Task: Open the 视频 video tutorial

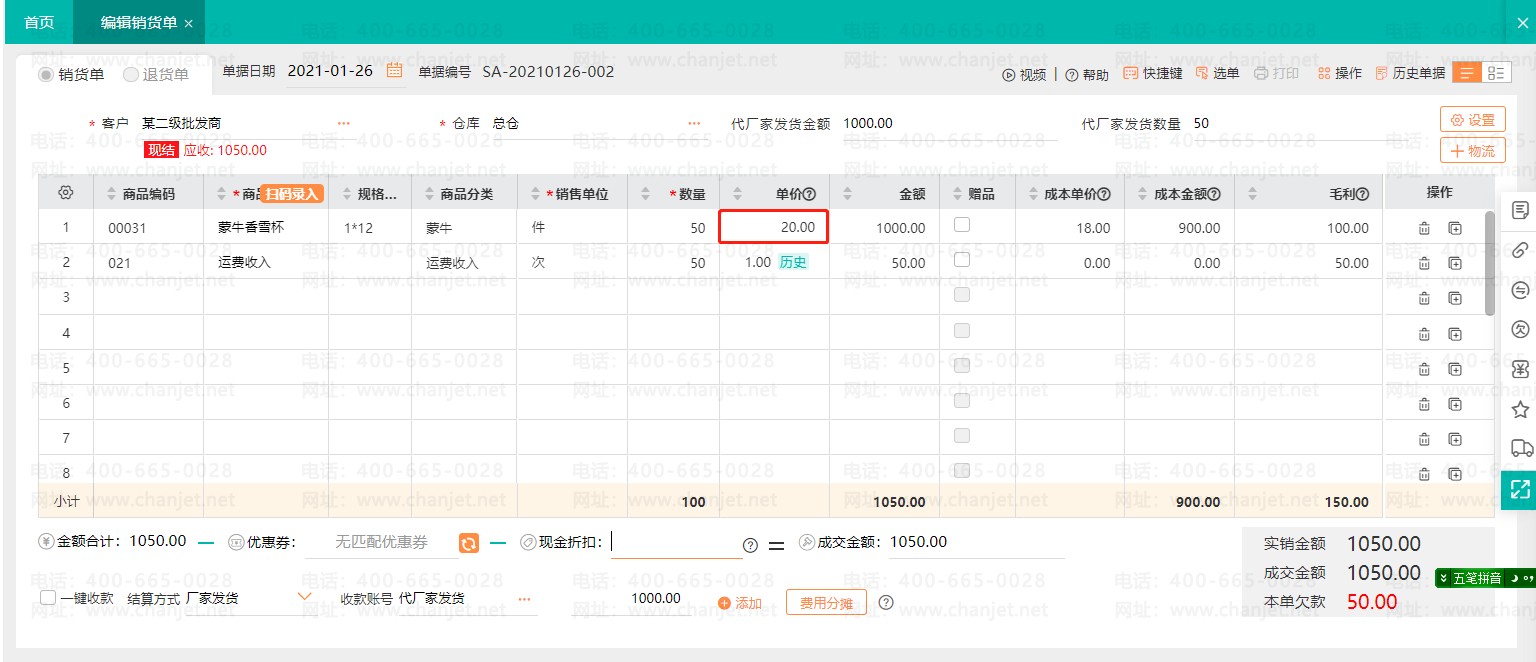Action: coord(1024,74)
